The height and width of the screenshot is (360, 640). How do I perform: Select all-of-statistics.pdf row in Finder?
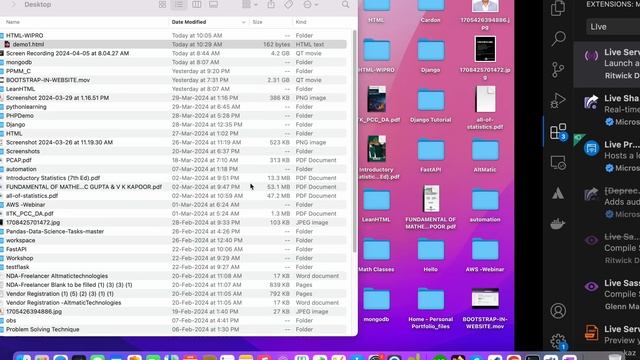[x=173, y=196]
